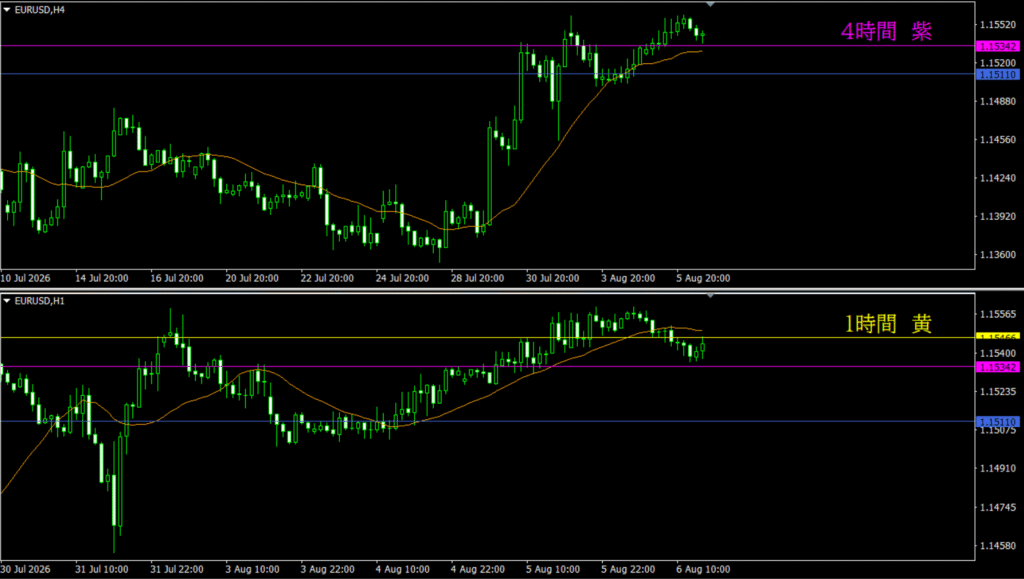Image resolution: width=1024 pixels, height=579 pixels.
Task: Click '5 Aug 22:00' on H1 time axis
Action: coord(628,569)
